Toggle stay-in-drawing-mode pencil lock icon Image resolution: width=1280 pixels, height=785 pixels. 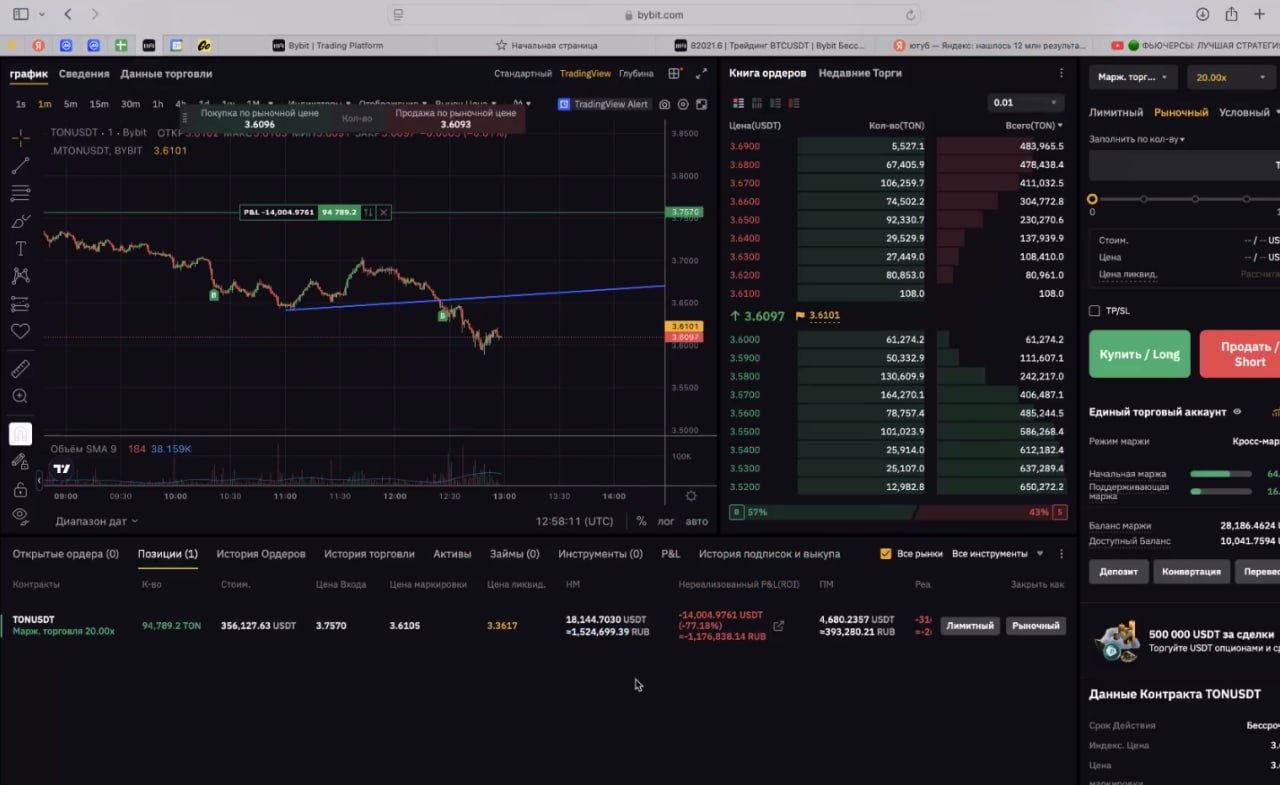[x=20, y=461]
